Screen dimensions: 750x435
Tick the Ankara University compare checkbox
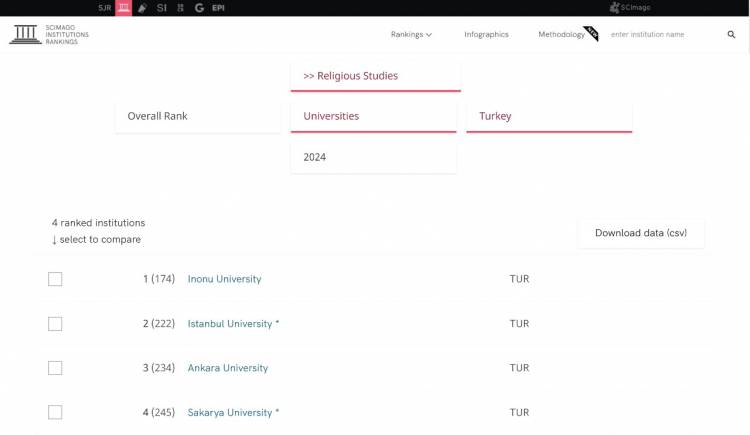point(55,368)
